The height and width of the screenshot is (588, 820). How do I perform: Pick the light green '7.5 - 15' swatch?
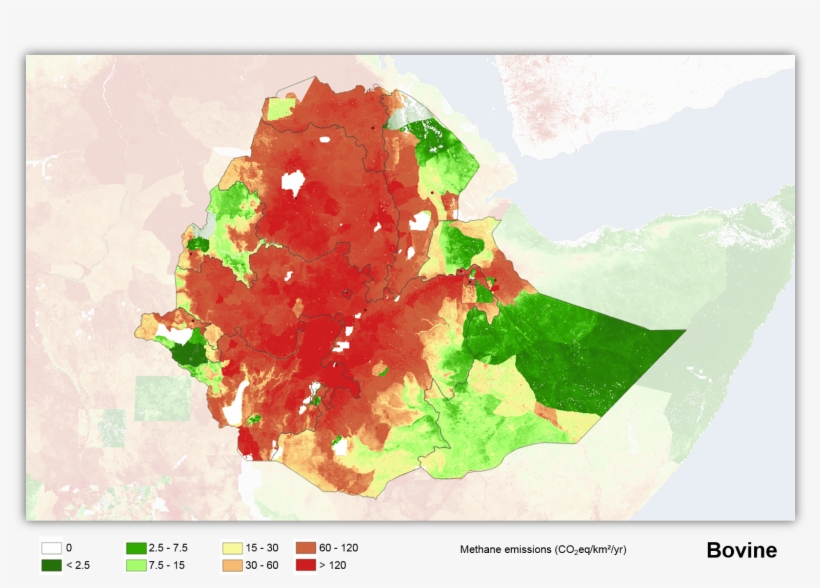click(136, 566)
